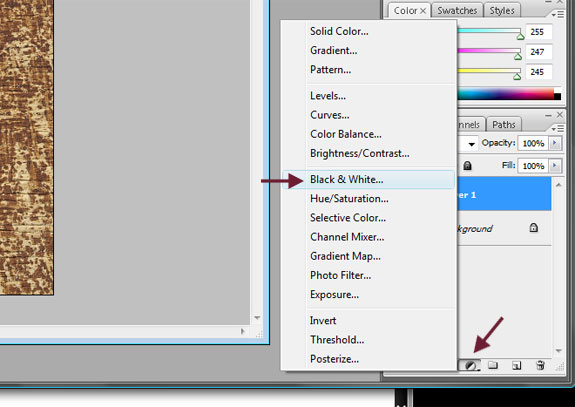Click Layers panel scroll up arrow
Viewport: 575px width, 407px height.
click(558, 185)
